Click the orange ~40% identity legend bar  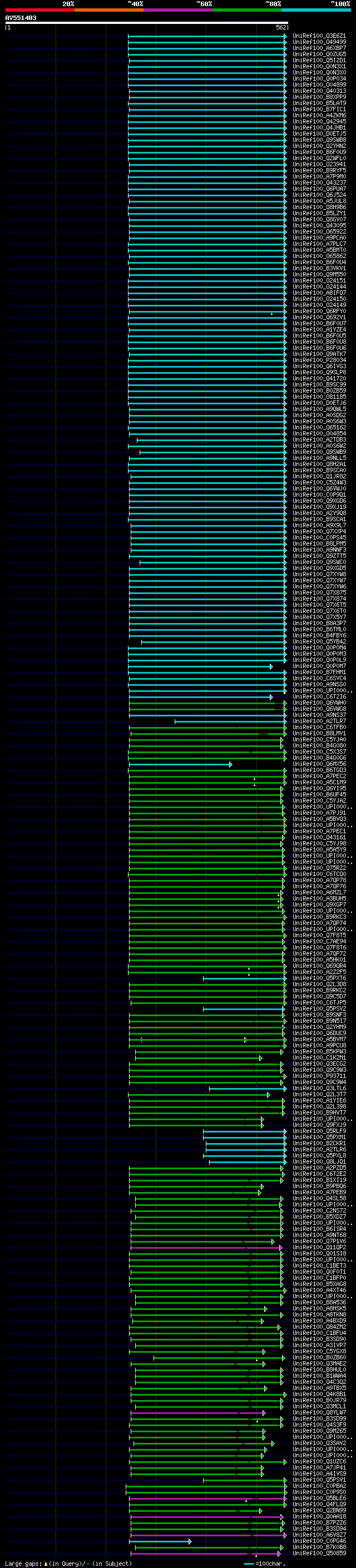(109, 10)
